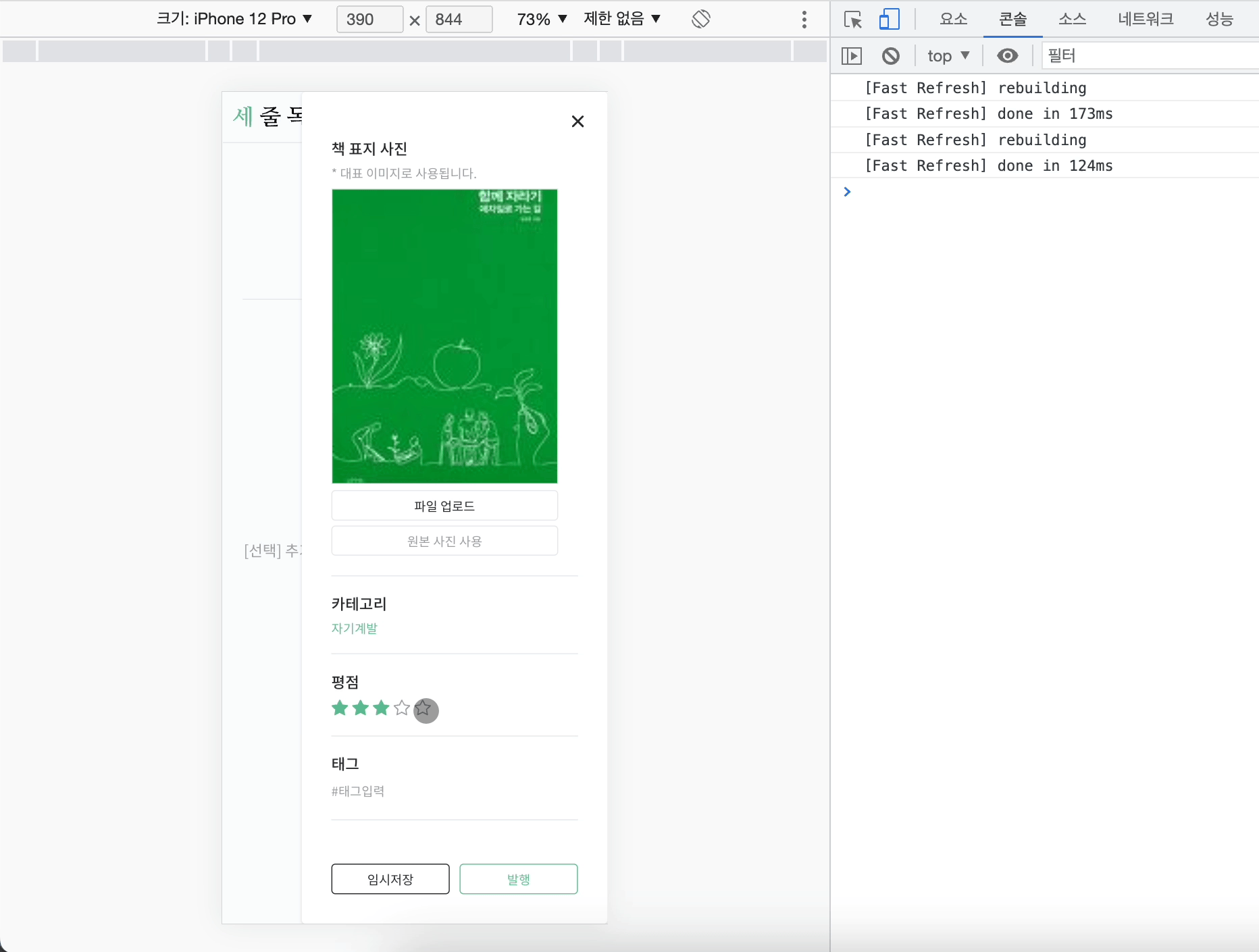Open the top context dropdown

pyautogui.click(x=948, y=55)
